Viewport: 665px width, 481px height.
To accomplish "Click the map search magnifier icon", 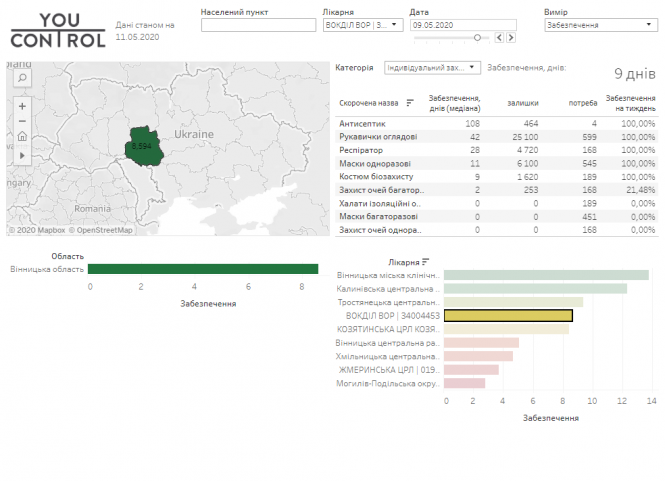I will click(22, 78).
